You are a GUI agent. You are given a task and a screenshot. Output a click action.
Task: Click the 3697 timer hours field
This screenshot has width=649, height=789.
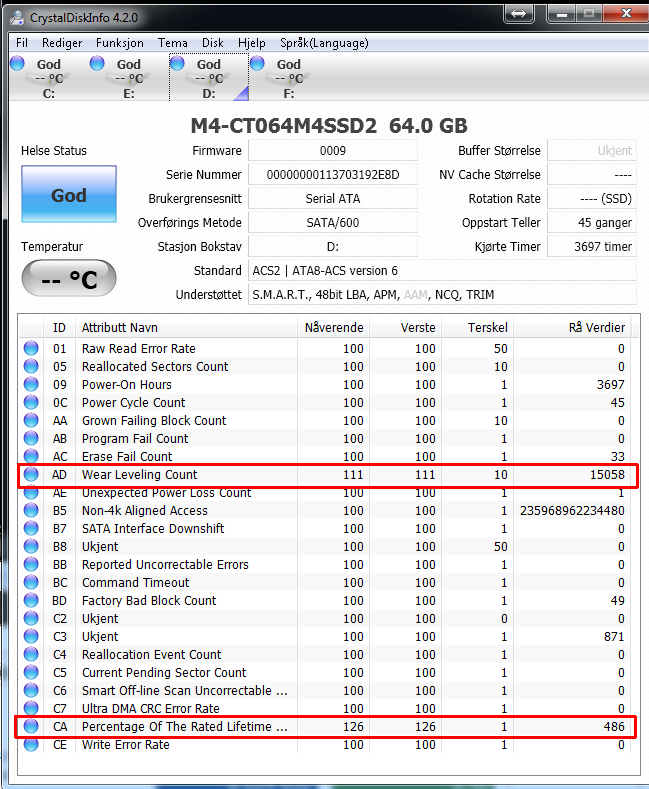592,247
